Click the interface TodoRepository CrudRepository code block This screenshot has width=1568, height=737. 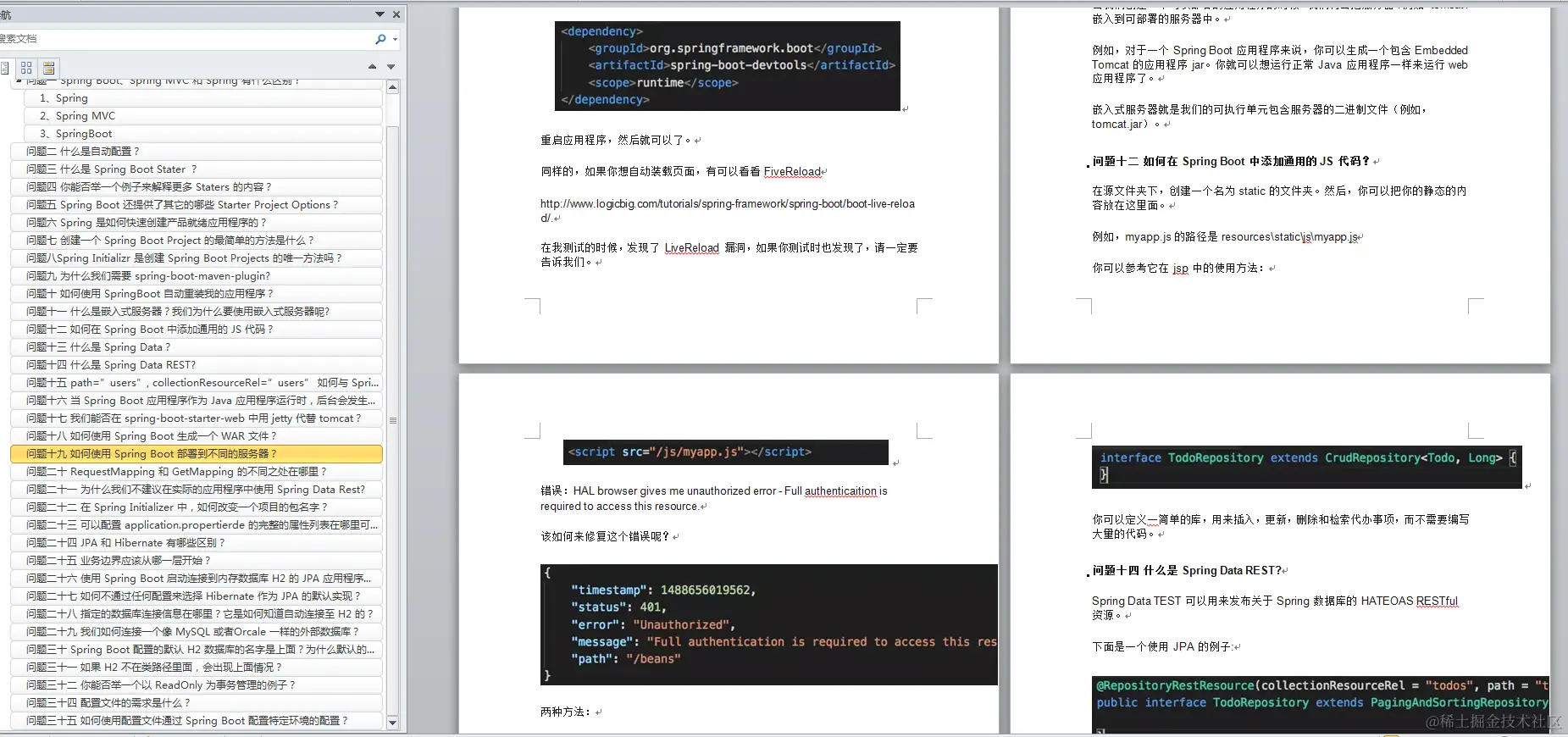click(x=1307, y=467)
